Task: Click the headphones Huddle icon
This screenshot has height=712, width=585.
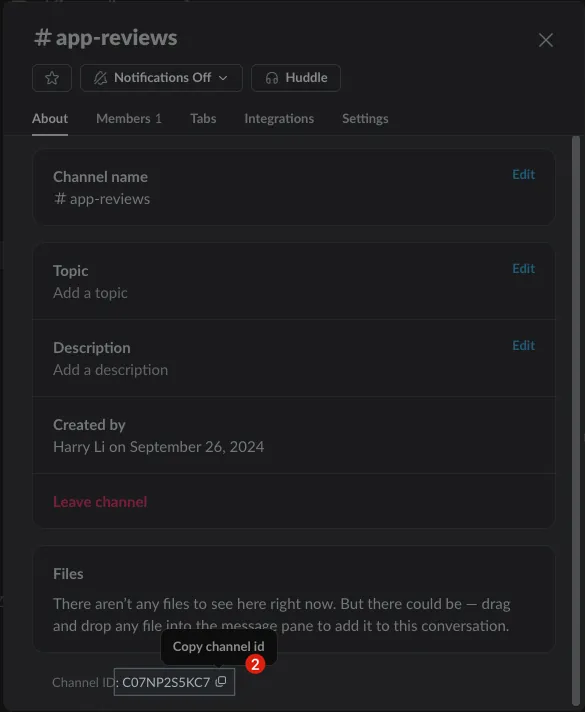Action: [x=272, y=78]
